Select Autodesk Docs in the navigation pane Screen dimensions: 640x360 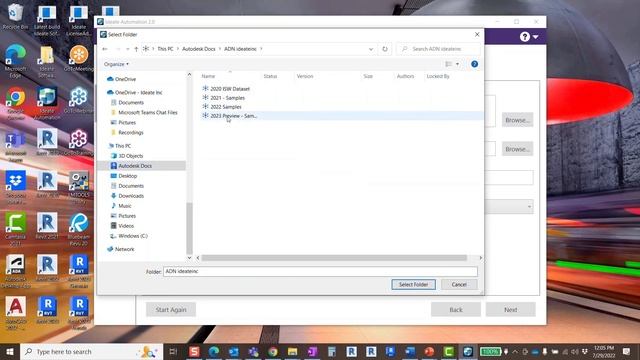click(131, 166)
